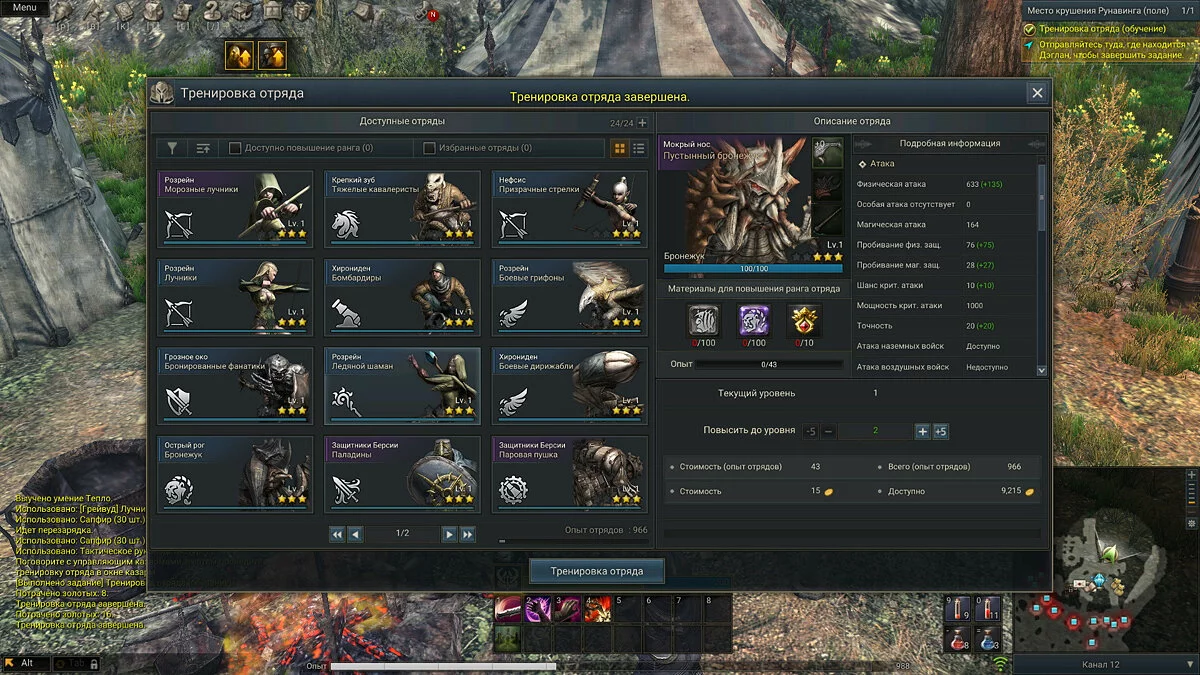Click purple rank-up material icon 0/100
This screenshot has width=1200, height=675.
tap(753, 319)
